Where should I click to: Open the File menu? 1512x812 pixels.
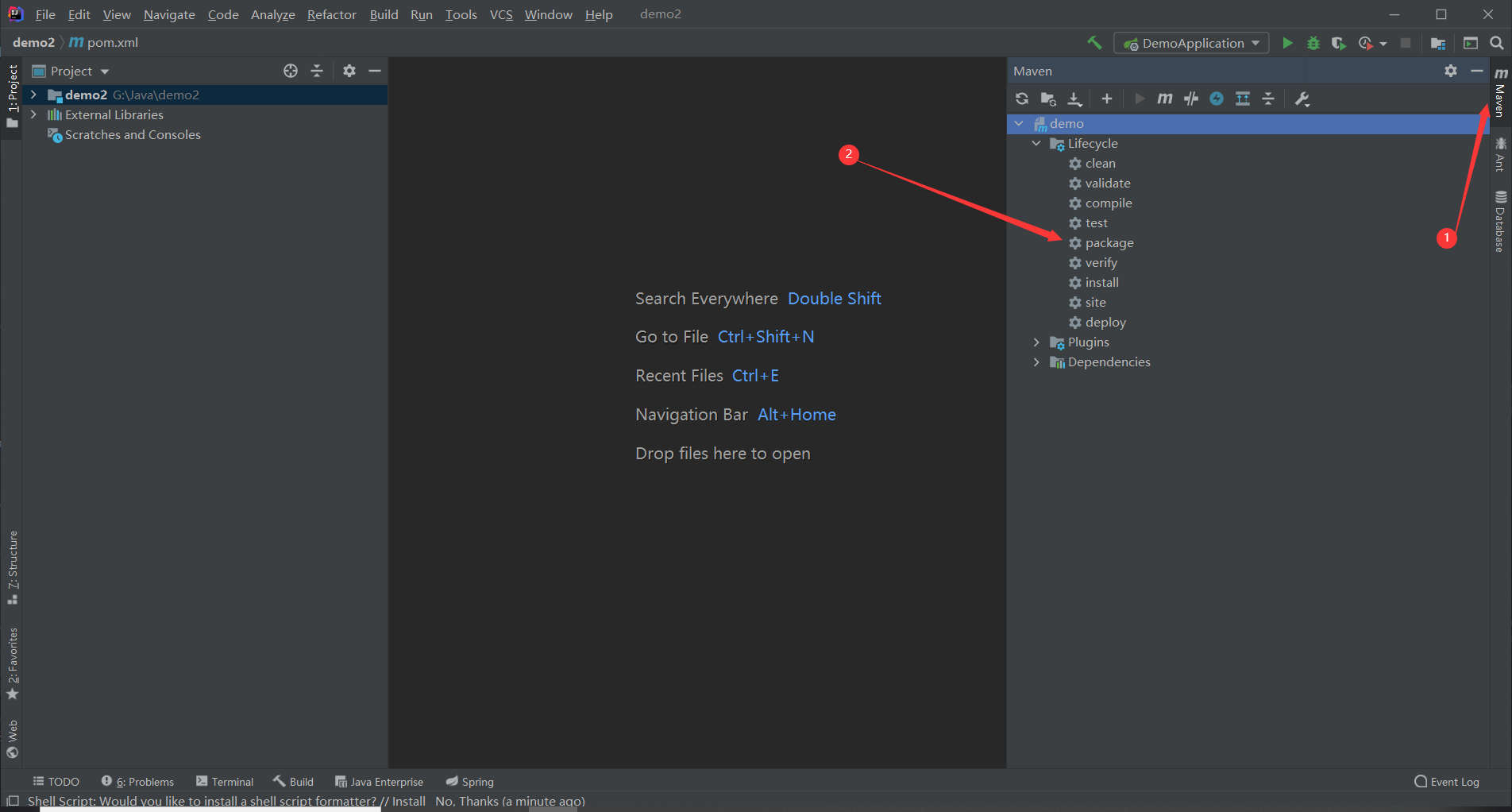(x=45, y=14)
